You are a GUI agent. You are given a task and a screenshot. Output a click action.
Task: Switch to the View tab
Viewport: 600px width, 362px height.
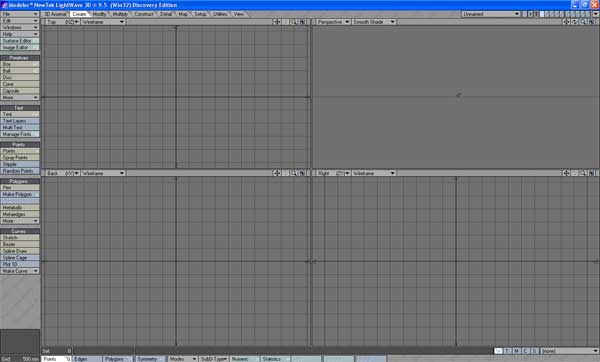(239, 14)
